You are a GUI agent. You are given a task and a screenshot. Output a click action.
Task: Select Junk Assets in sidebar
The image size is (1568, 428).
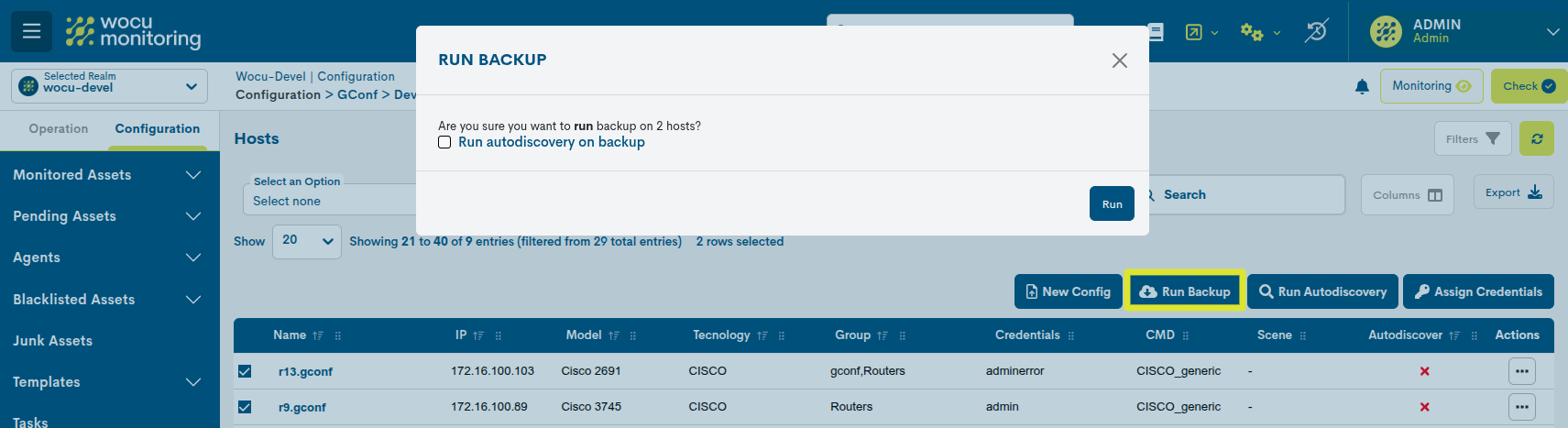point(53,341)
